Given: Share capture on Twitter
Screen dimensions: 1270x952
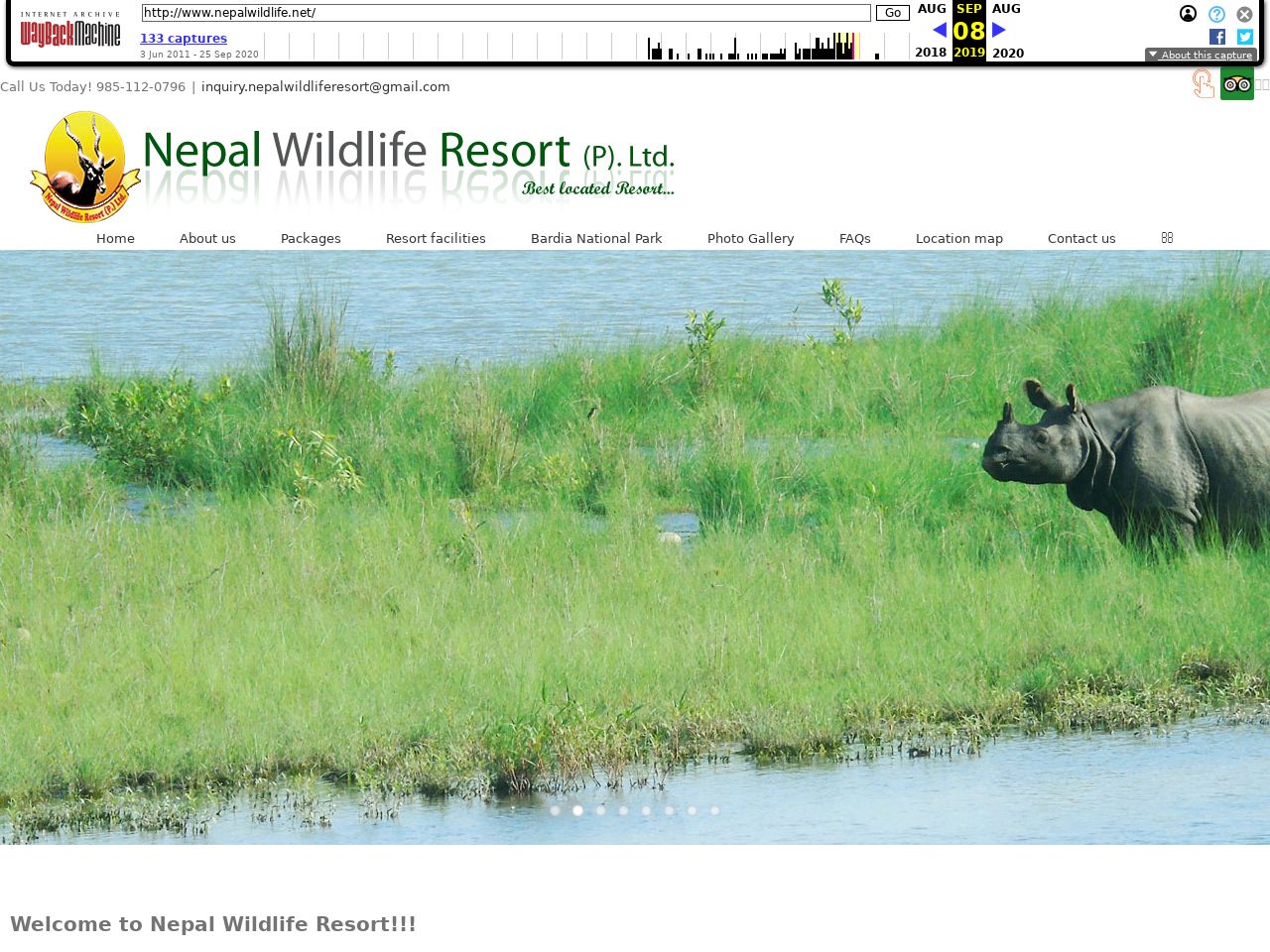Looking at the screenshot, I should point(1245,37).
